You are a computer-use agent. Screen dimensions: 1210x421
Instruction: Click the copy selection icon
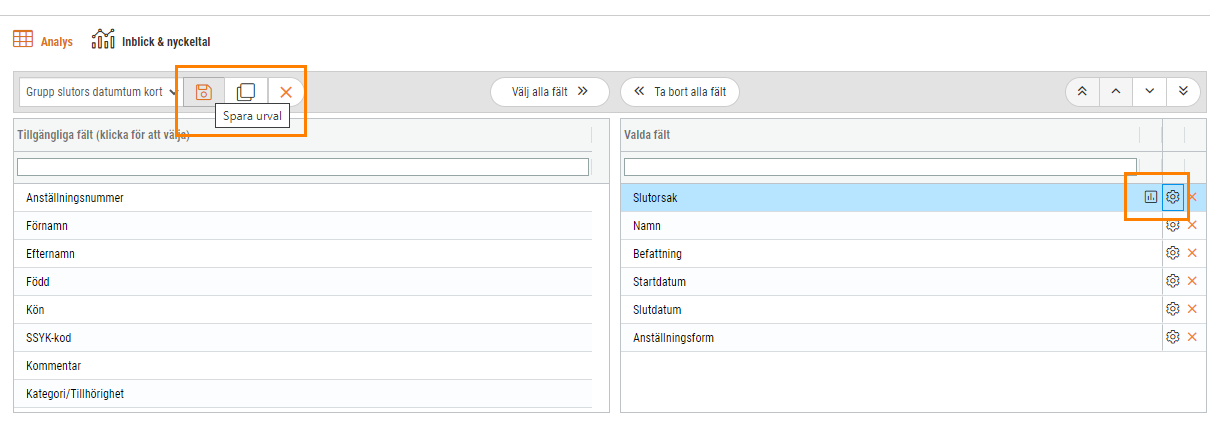pyautogui.click(x=246, y=92)
